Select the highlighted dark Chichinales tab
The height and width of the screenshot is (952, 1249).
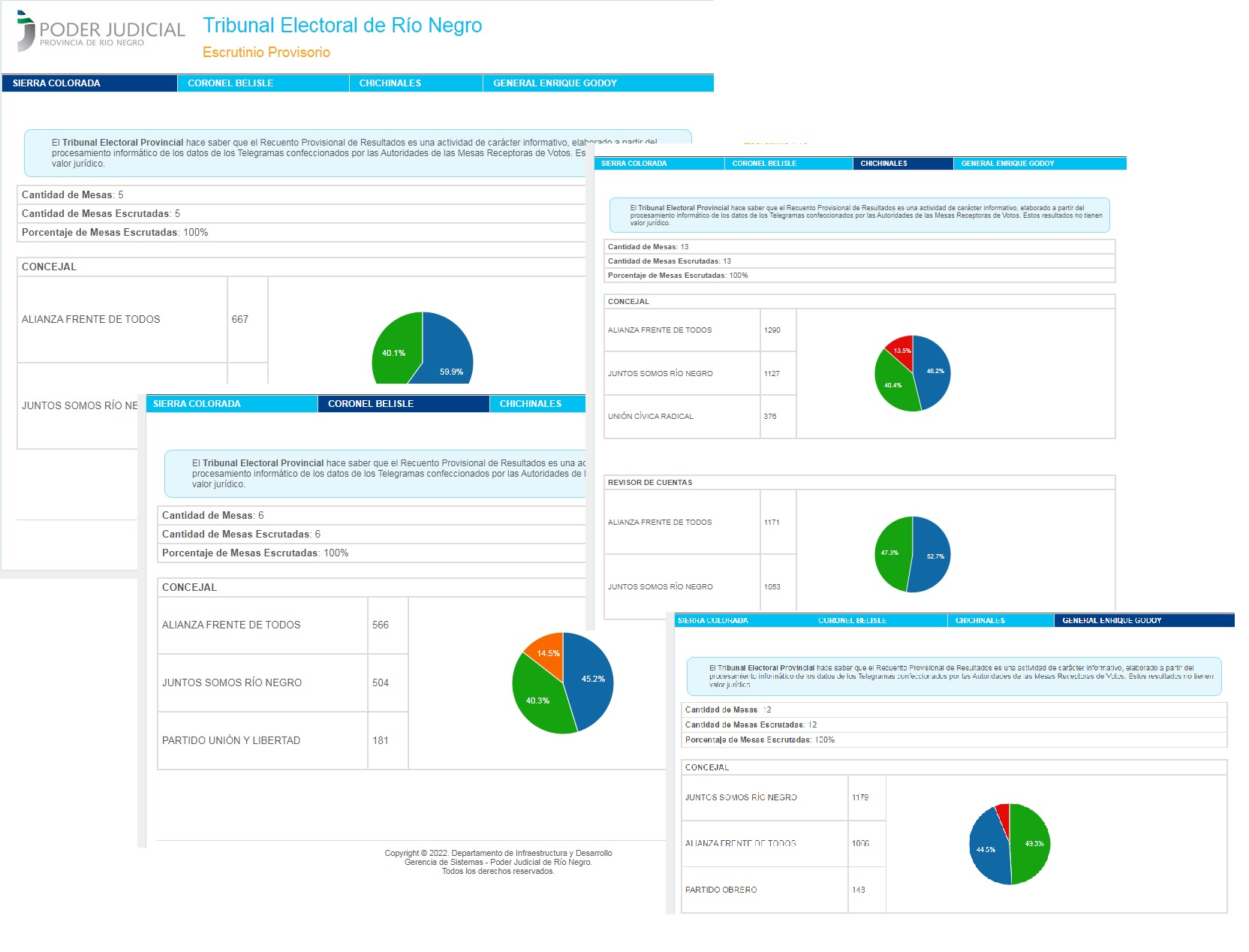click(883, 164)
